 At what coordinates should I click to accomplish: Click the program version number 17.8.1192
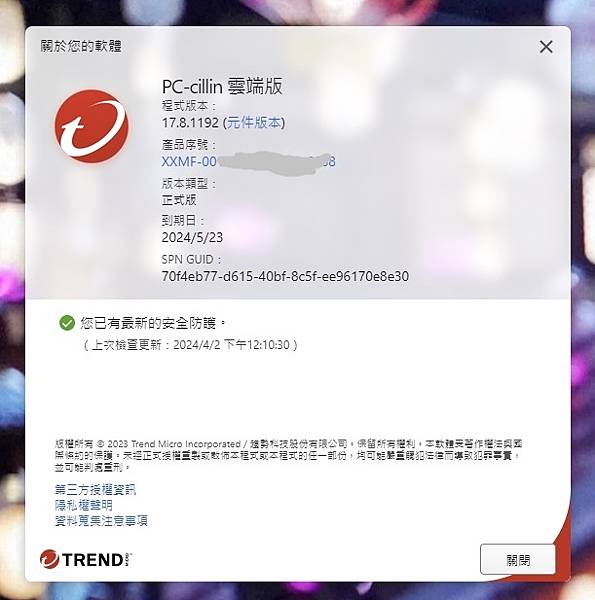point(190,122)
